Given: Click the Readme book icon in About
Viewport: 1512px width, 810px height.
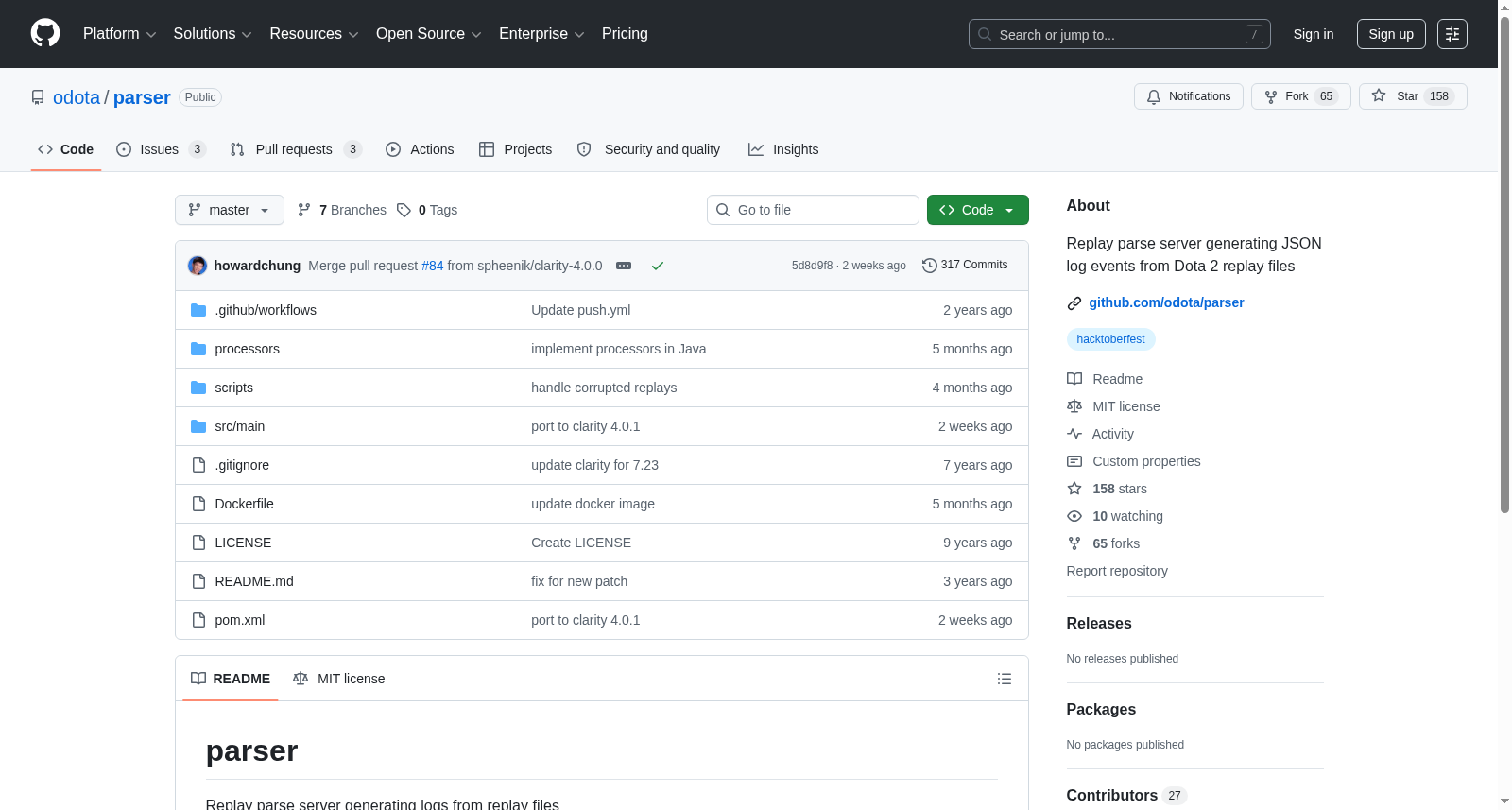Looking at the screenshot, I should pos(1074,379).
